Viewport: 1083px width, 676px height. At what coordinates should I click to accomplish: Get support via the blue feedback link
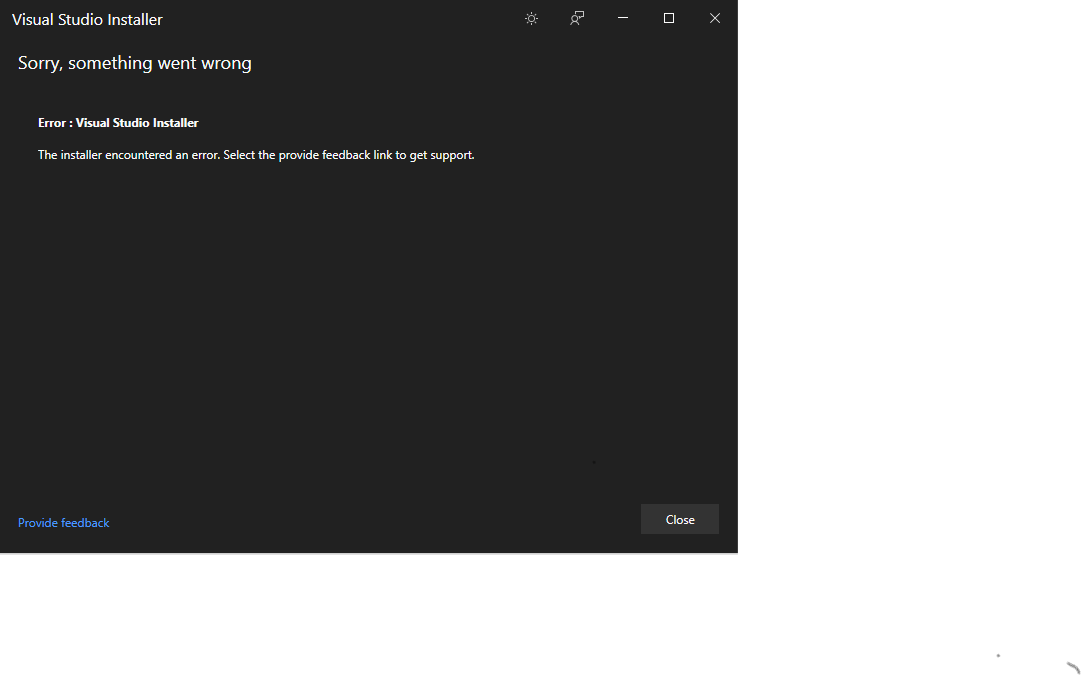[x=64, y=523]
